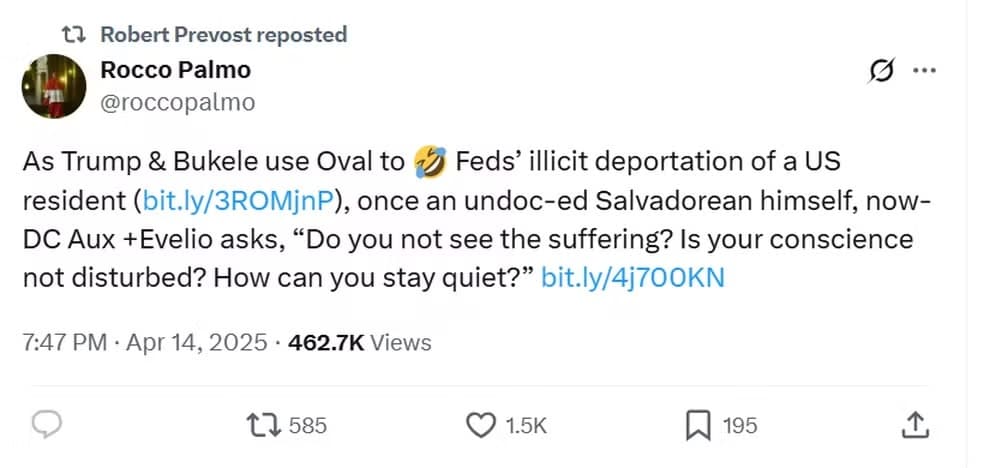Click Rocco Palmo's profile avatar
Screen dimensions: 984x468
pos(53,86)
